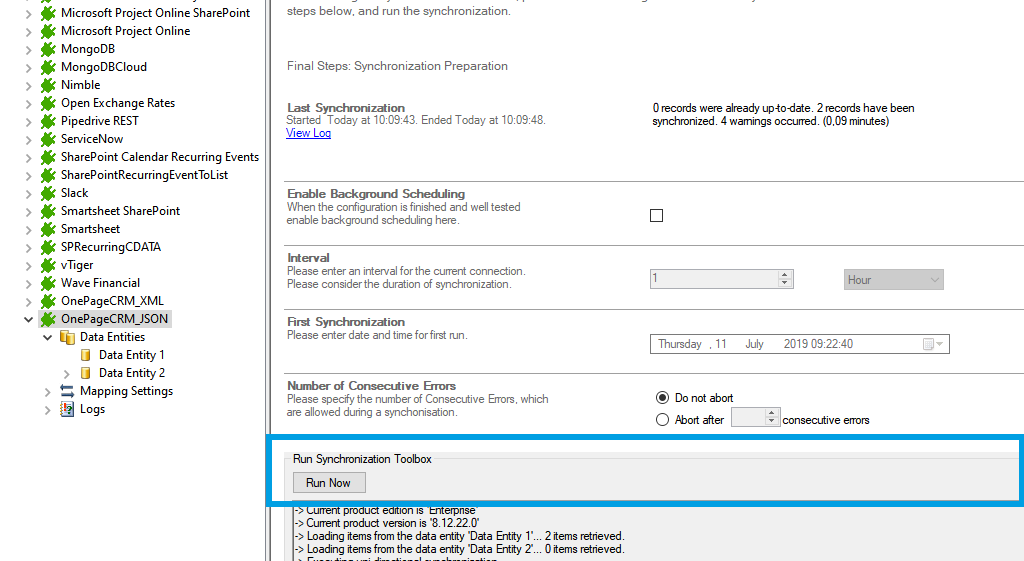Select OnePageCRM_XML in the connection tree
This screenshot has height=561, width=1024.
pos(112,301)
